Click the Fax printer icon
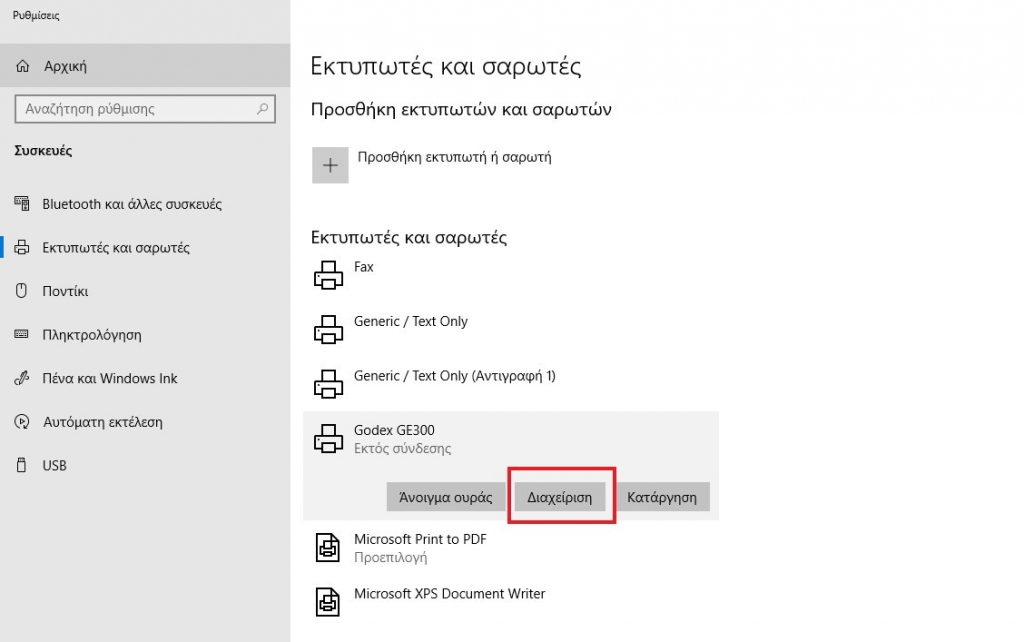1024x642 pixels. [x=328, y=275]
